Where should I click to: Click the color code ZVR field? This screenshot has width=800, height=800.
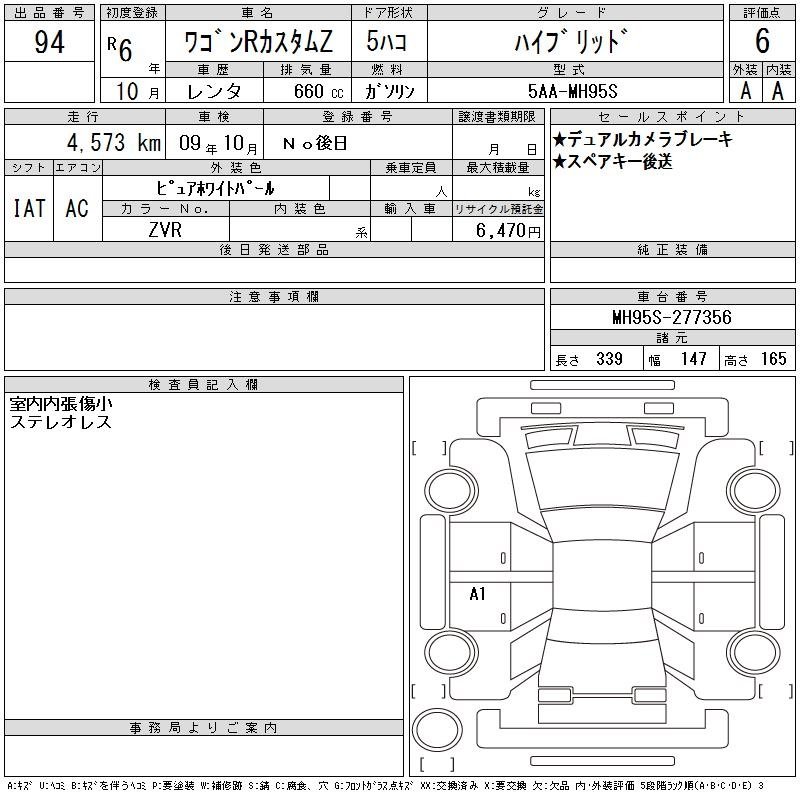pyautogui.click(x=165, y=230)
